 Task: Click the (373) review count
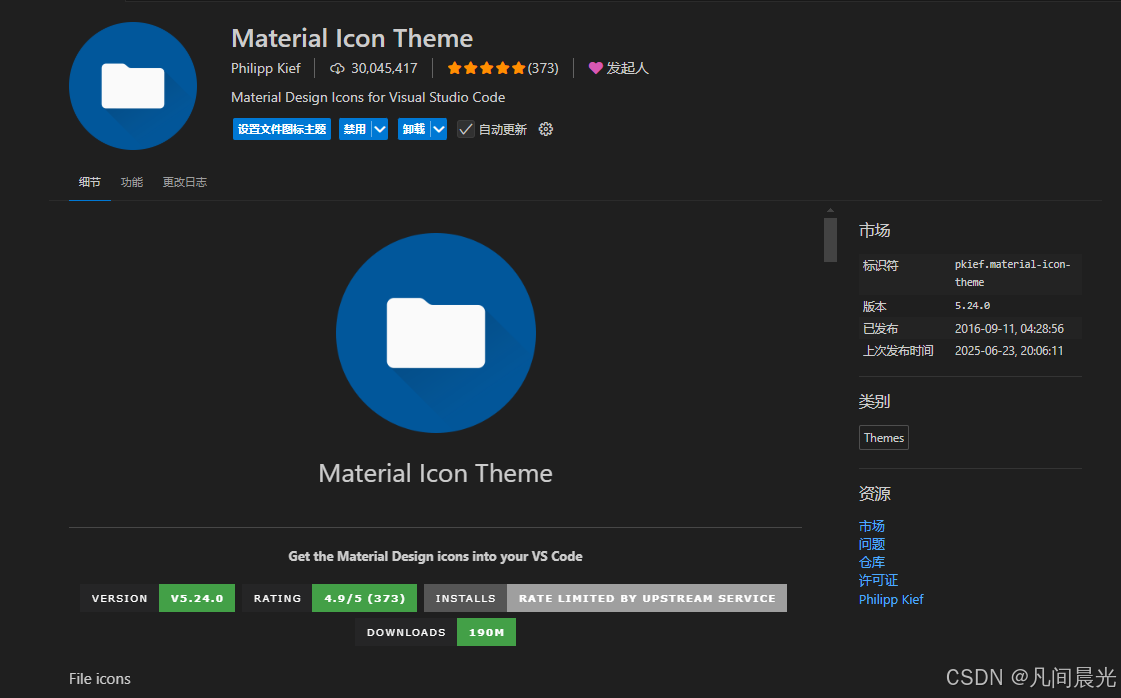543,69
